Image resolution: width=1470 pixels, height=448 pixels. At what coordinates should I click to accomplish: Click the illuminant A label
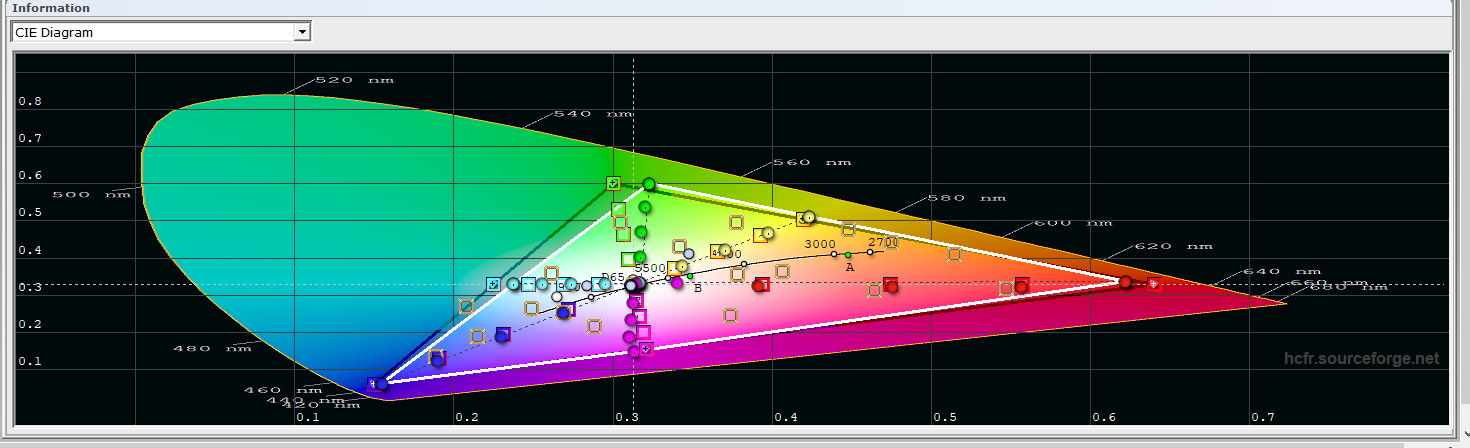click(850, 267)
